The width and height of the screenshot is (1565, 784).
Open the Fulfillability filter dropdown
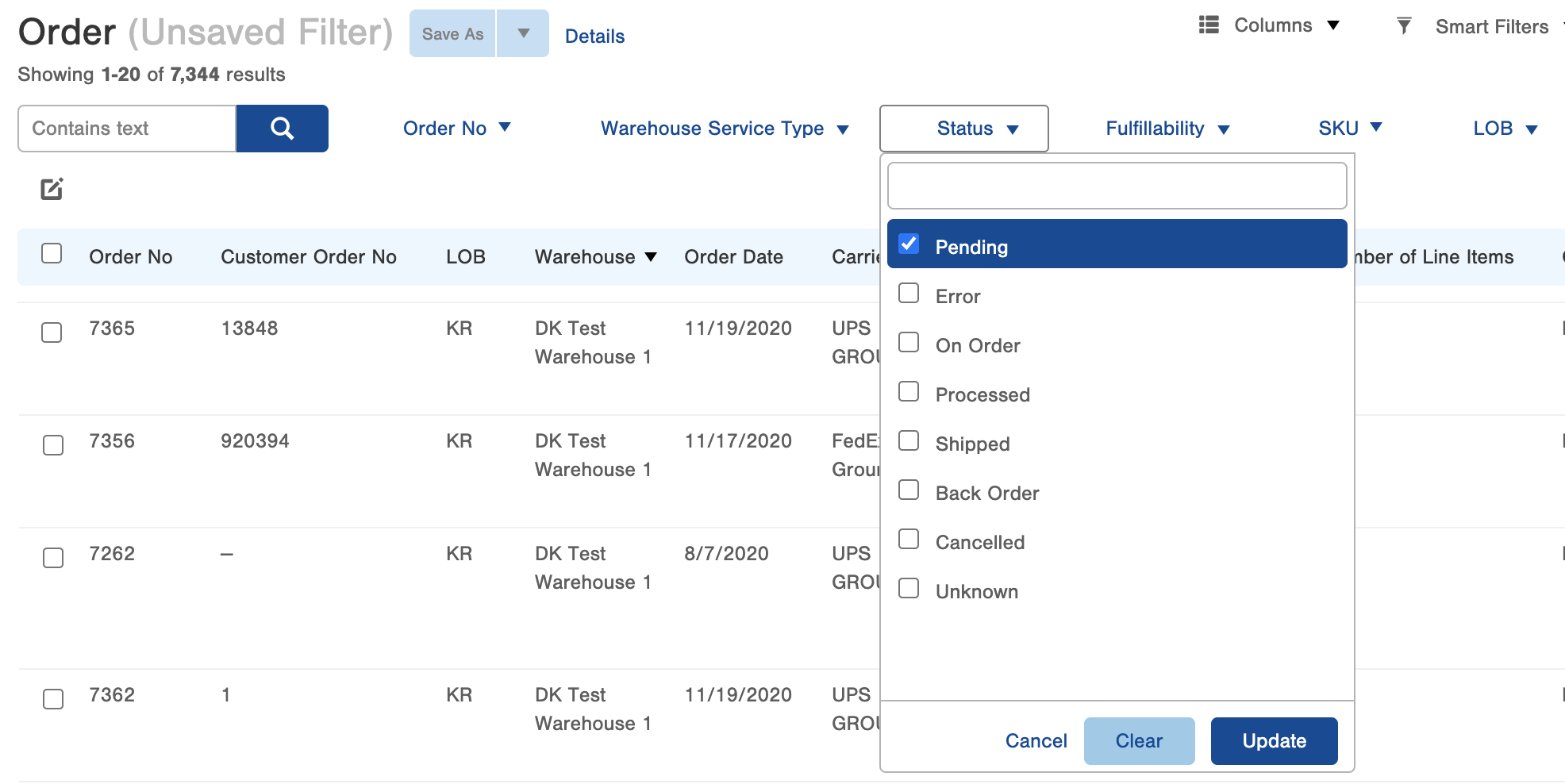[1165, 128]
